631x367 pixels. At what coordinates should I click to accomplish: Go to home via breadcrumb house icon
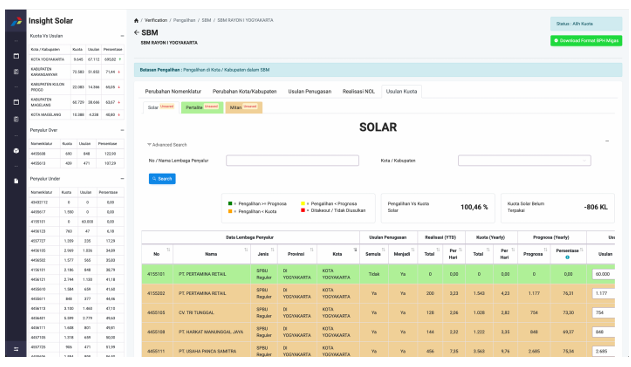coord(136,21)
